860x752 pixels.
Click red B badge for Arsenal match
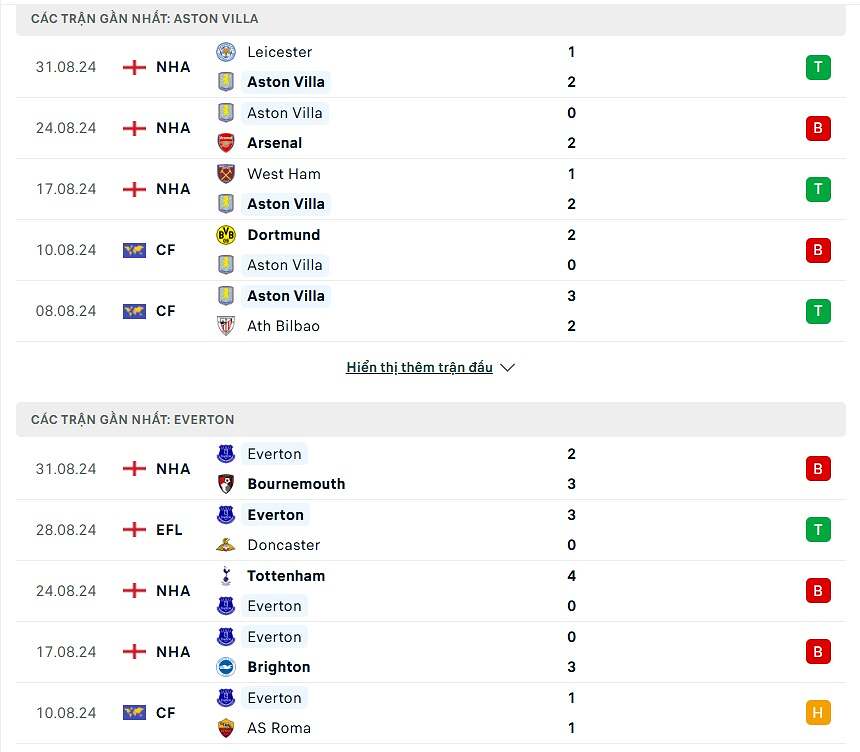click(x=818, y=128)
